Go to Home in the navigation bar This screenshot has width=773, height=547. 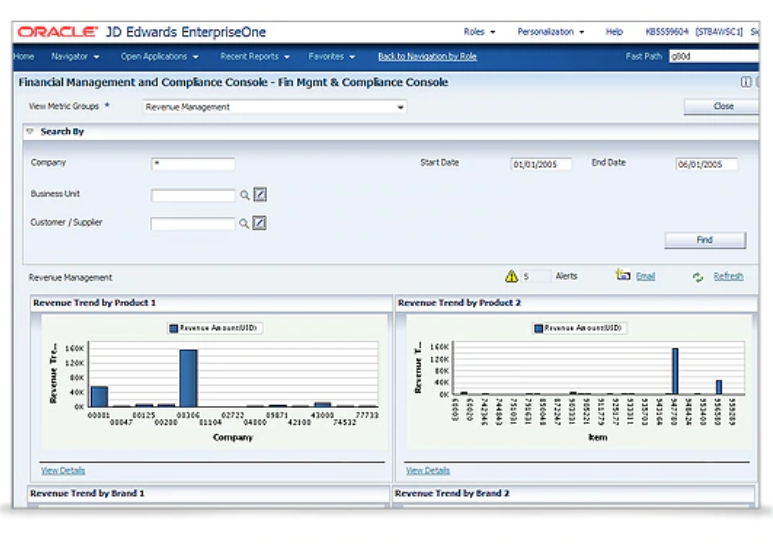click(24, 57)
